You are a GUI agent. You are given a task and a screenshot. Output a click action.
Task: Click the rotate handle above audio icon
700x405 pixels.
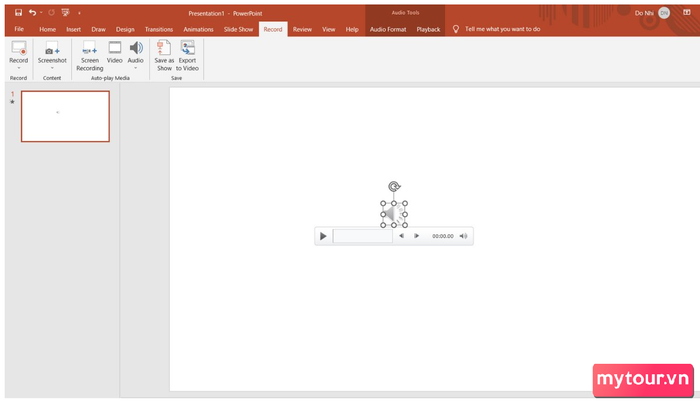[394, 186]
